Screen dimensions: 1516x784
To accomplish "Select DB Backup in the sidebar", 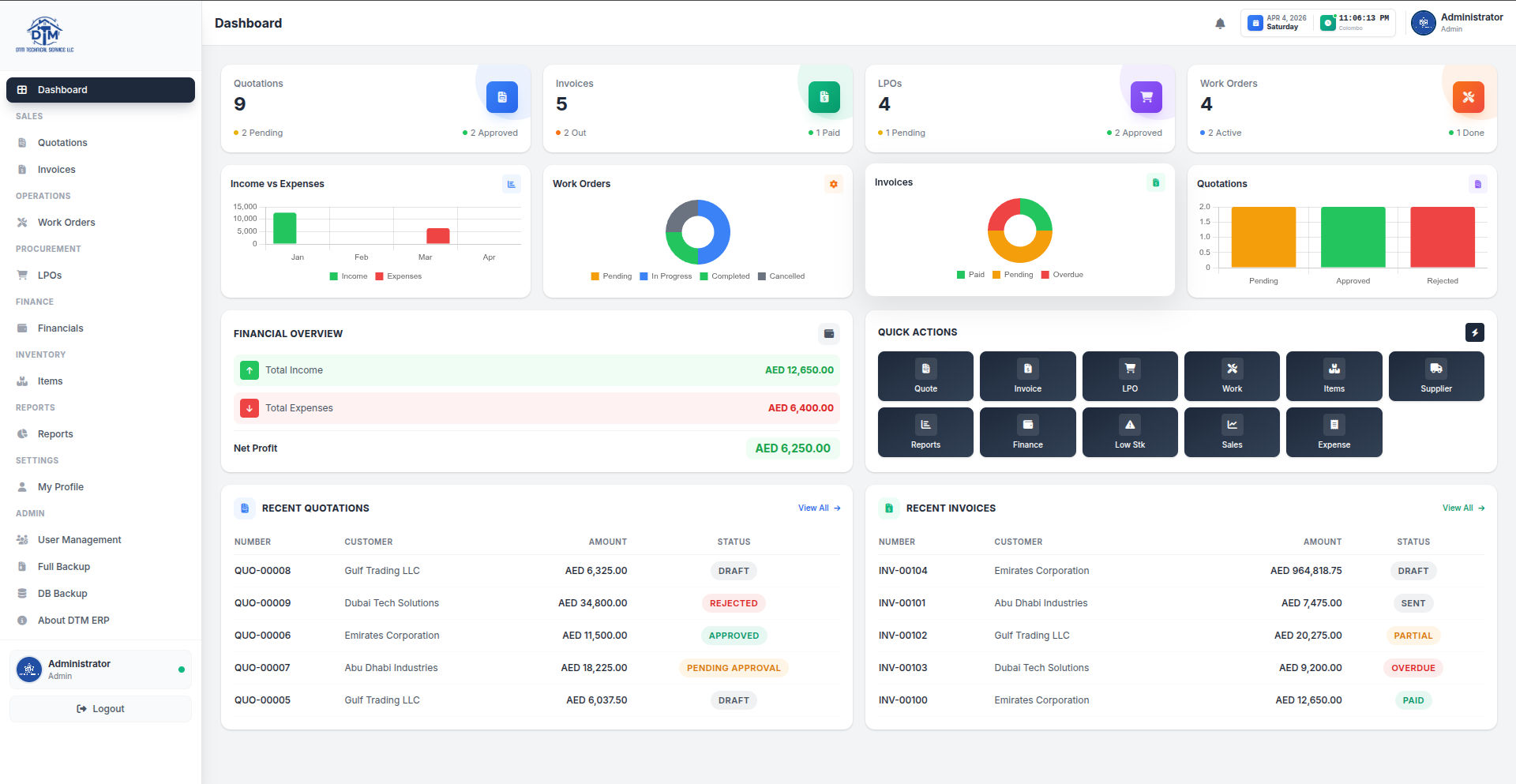I will coord(100,594).
